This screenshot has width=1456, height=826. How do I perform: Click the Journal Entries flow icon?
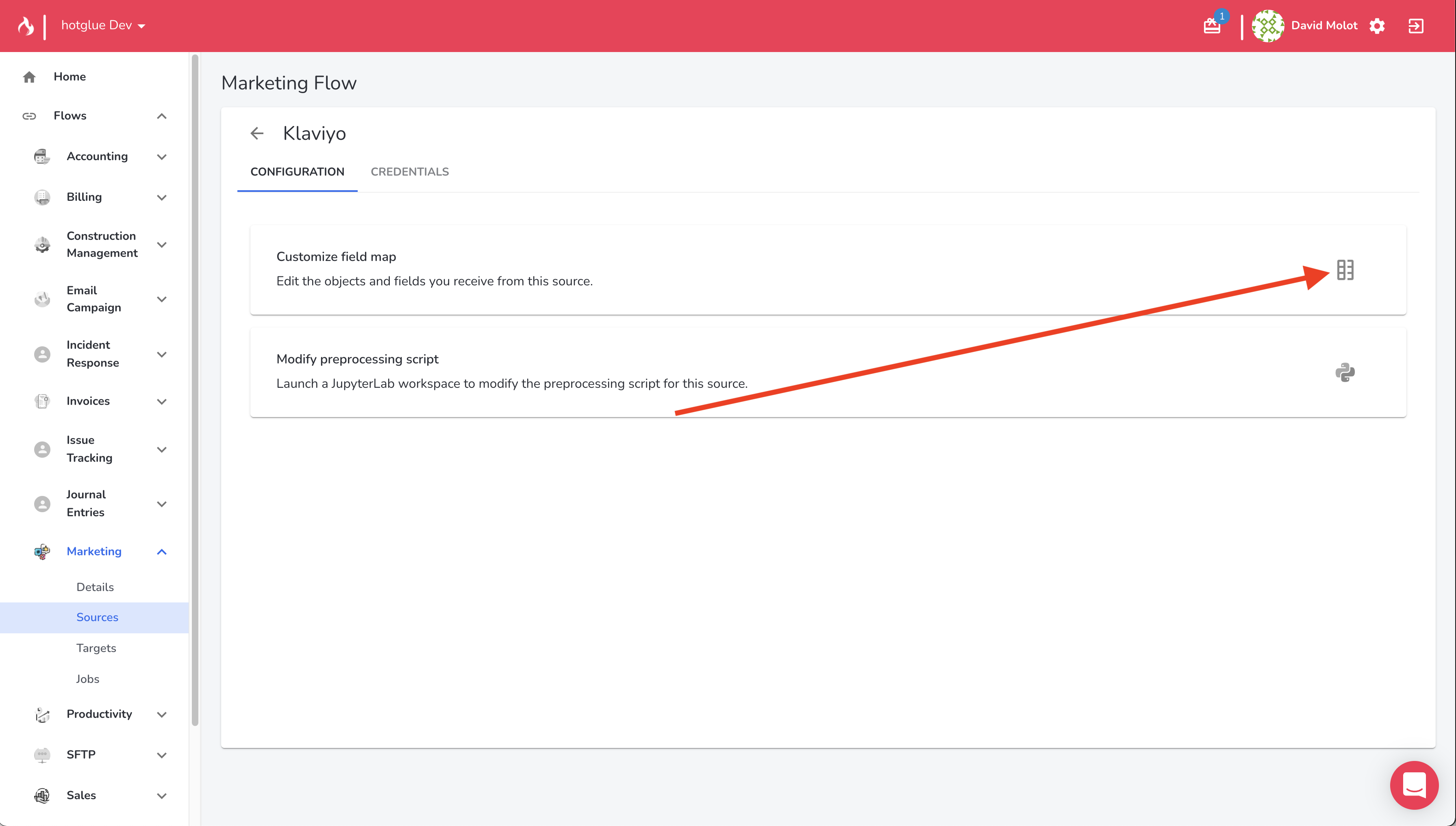tap(42, 504)
